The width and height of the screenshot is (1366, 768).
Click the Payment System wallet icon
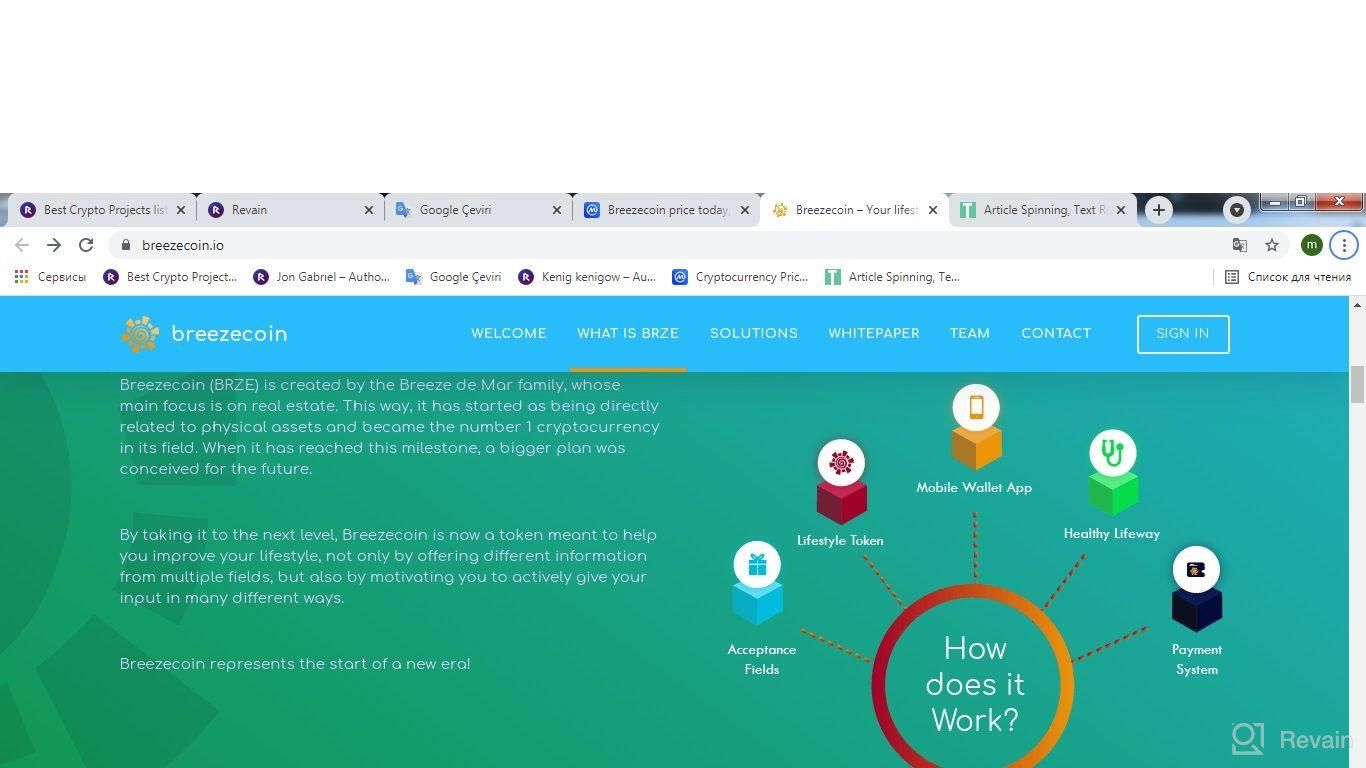(1196, 570)
